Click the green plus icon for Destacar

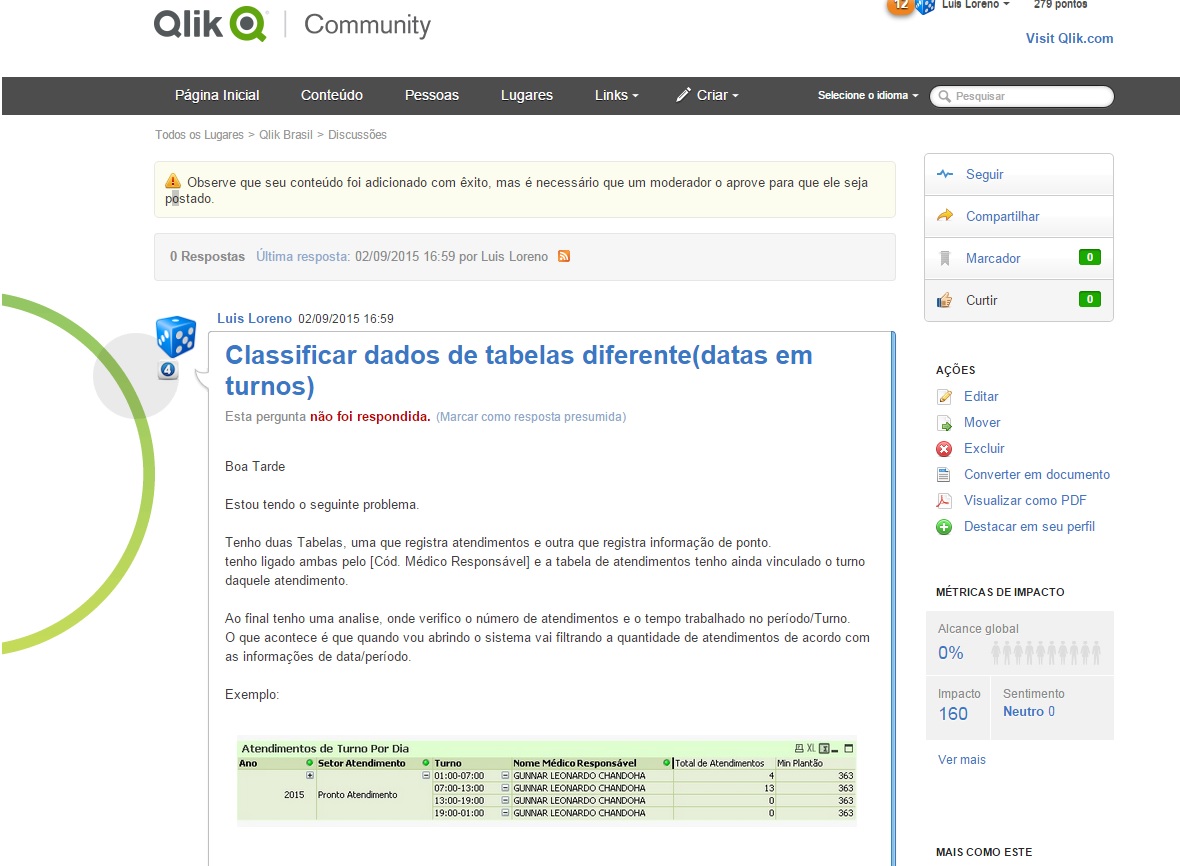tap(944, 527)
